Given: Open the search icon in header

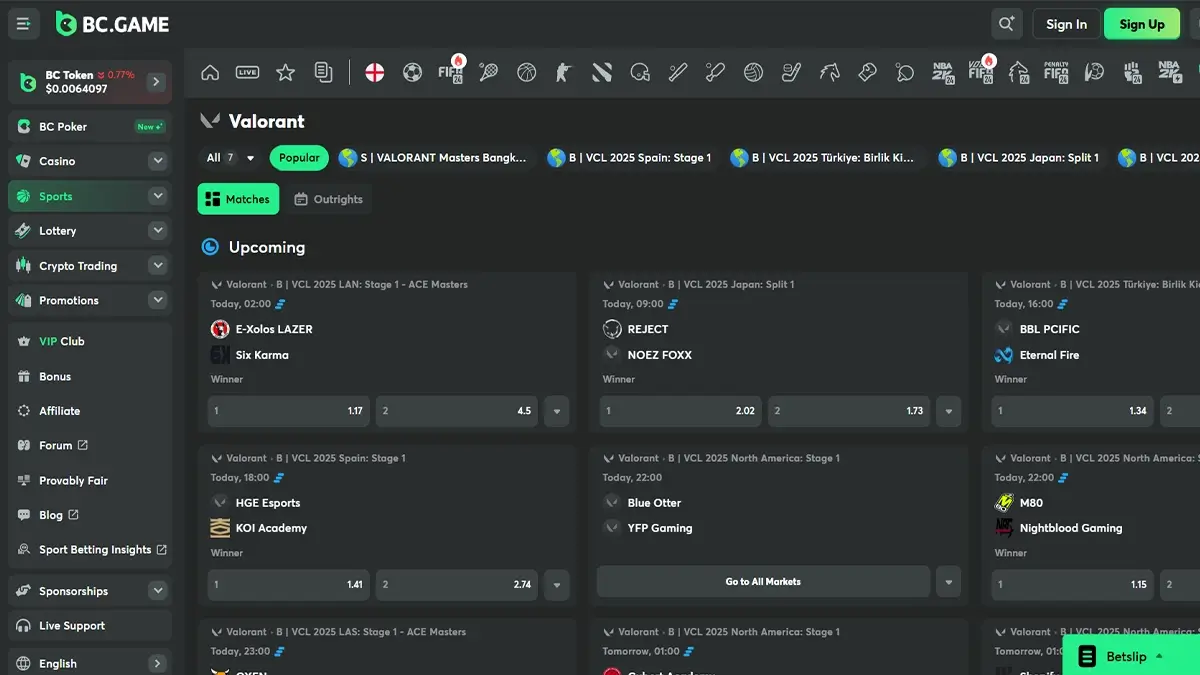Looking at the screenshot, I should [1006, 24].
